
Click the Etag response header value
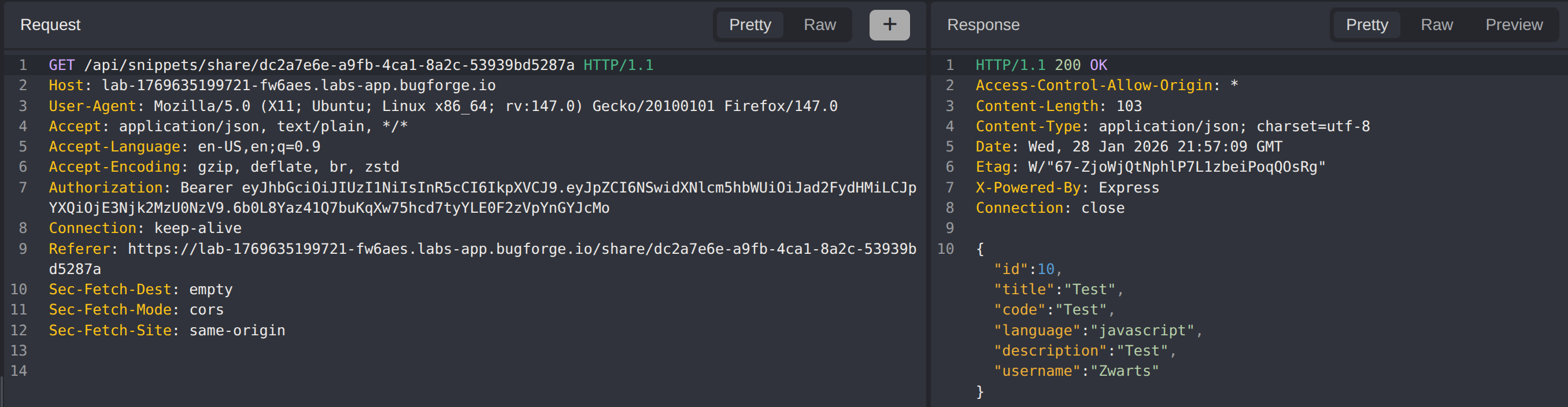click(1176, 166)
